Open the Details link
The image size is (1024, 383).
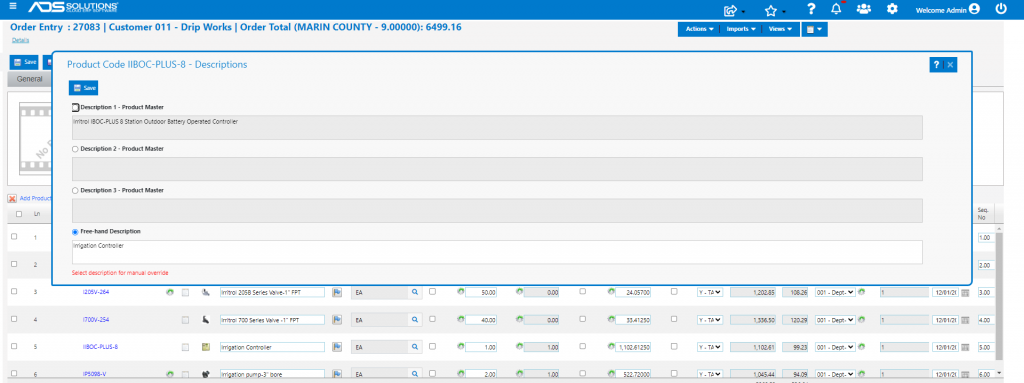tap(20, 41)
